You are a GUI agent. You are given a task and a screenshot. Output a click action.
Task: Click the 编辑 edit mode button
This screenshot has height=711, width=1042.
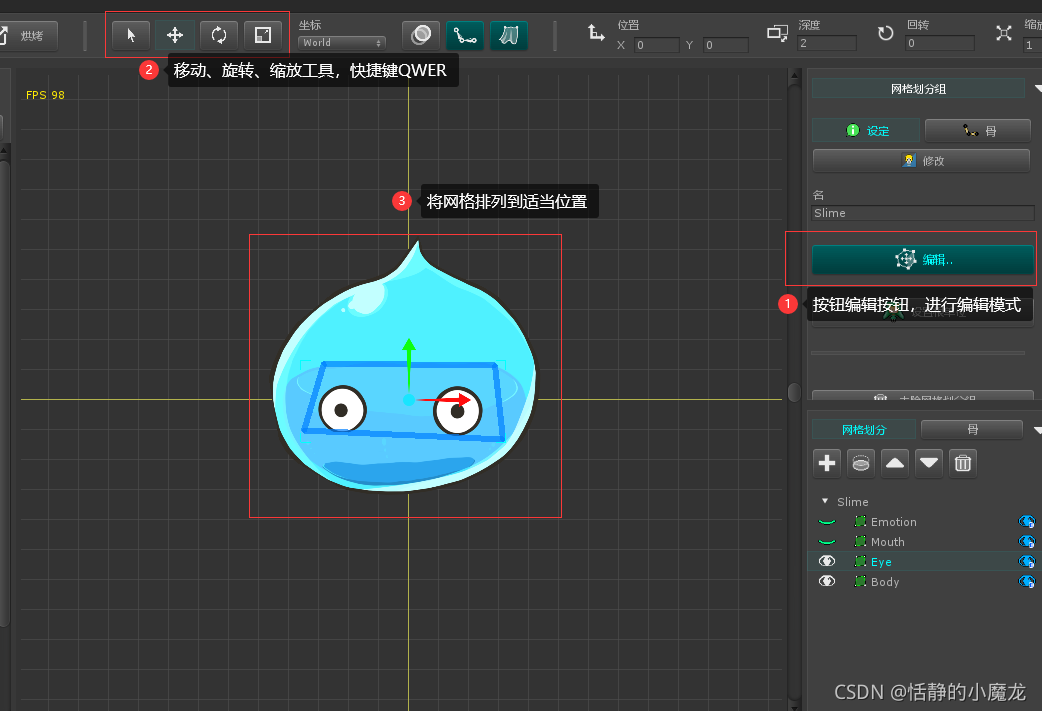click(x=922, y=259)
